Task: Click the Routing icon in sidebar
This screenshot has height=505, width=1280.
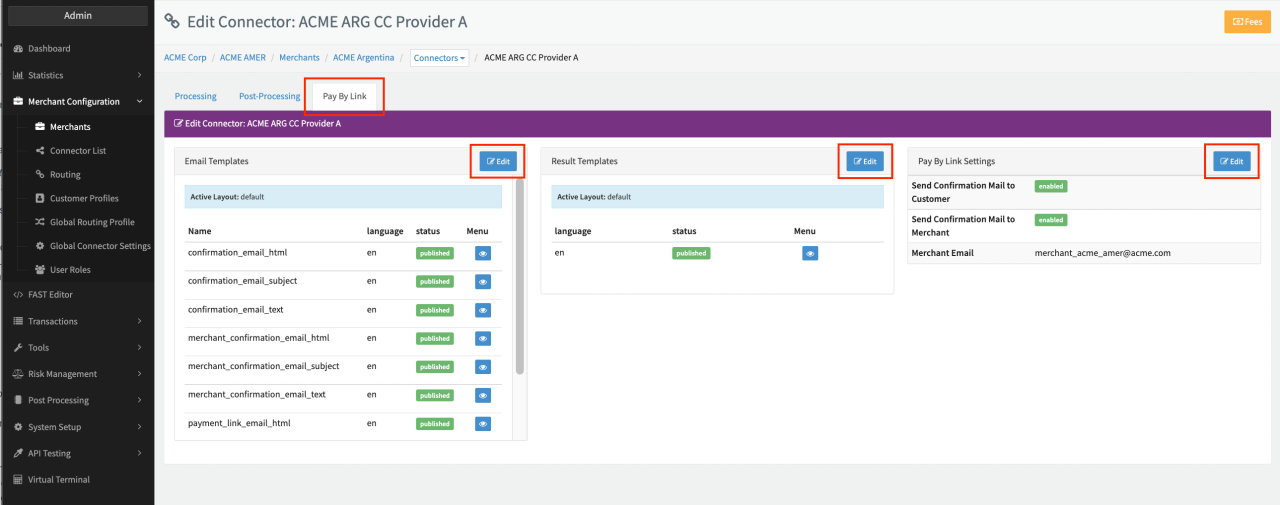Action: coord(40,175)
